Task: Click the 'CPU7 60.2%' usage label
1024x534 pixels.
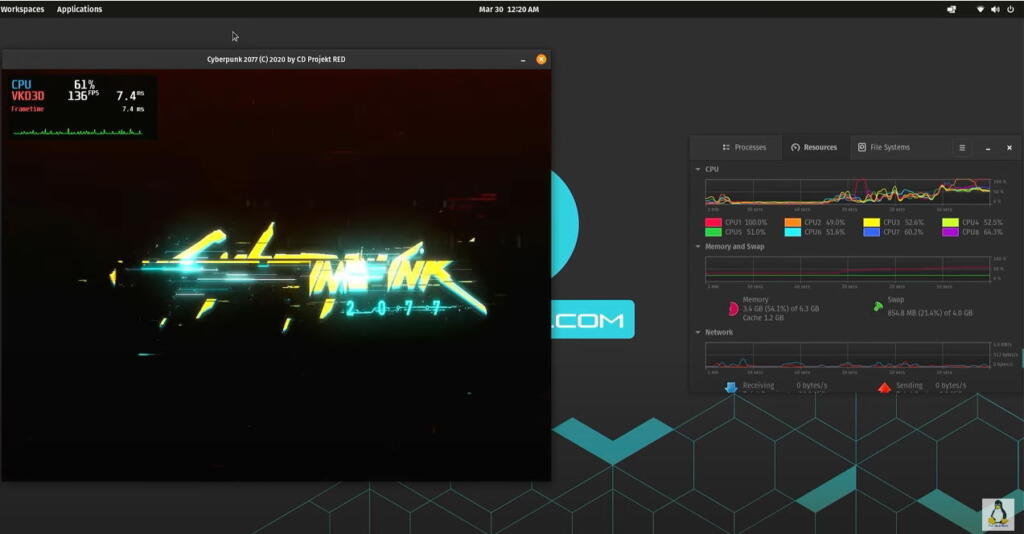Action: [903, 232]
